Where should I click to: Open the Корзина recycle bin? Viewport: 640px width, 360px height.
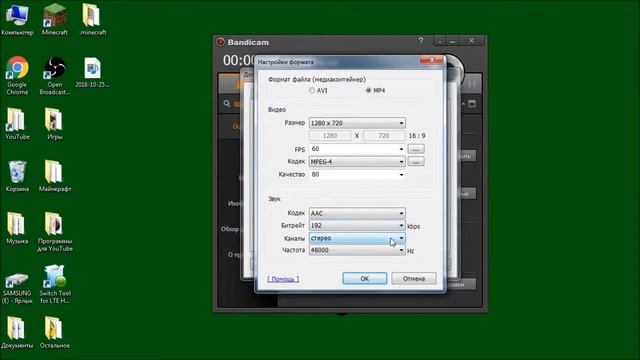(17, 176)
